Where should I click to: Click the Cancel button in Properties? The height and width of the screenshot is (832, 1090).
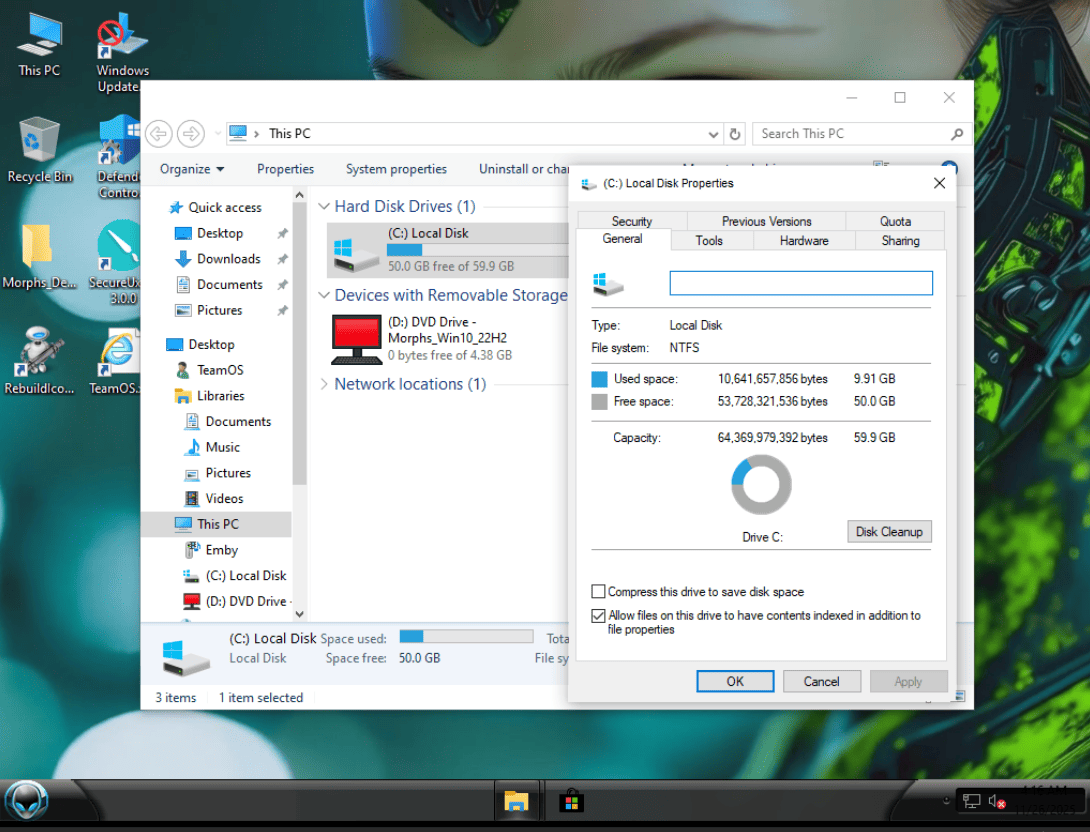pos(821,681)
